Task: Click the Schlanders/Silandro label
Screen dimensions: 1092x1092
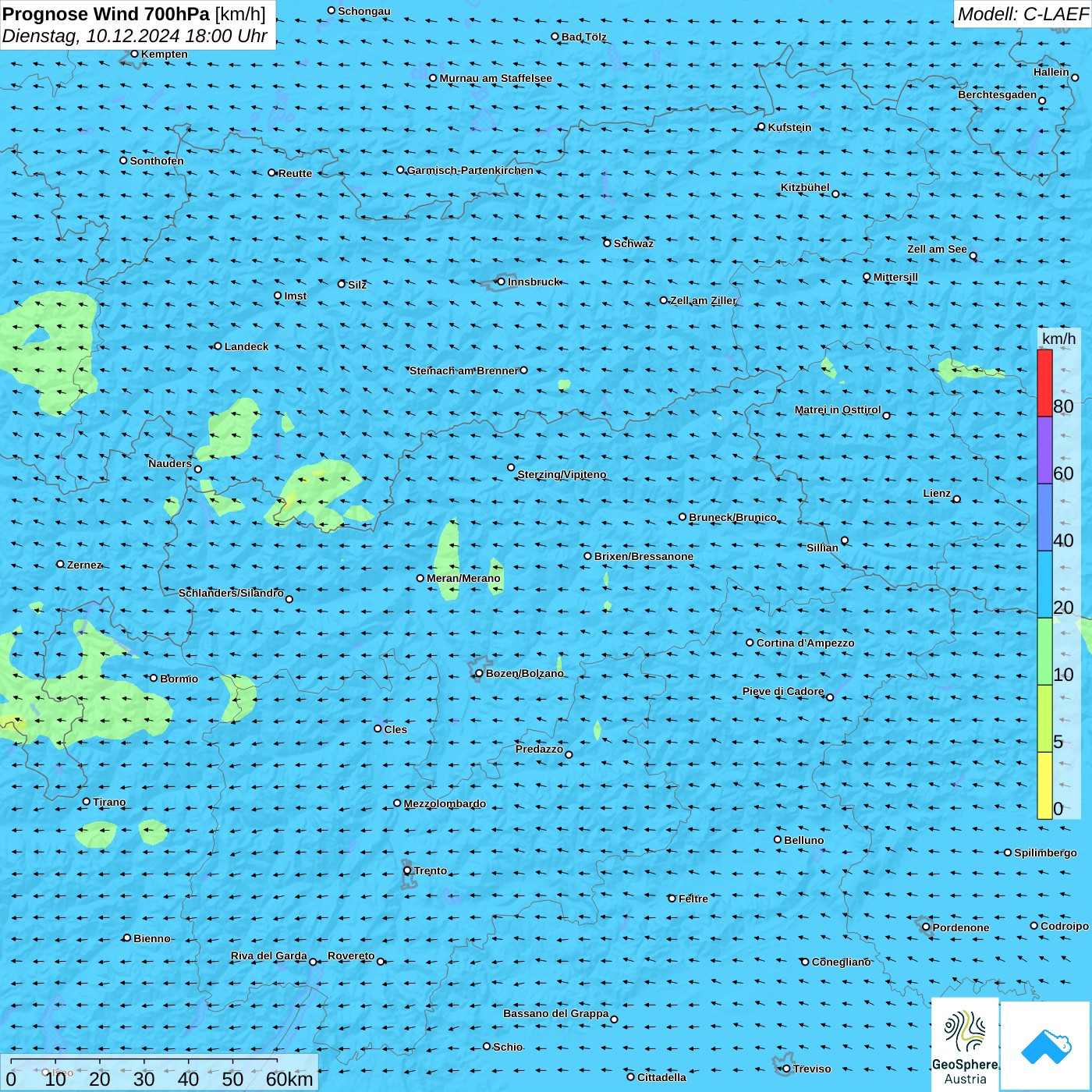Action: [x=231, y=593]
